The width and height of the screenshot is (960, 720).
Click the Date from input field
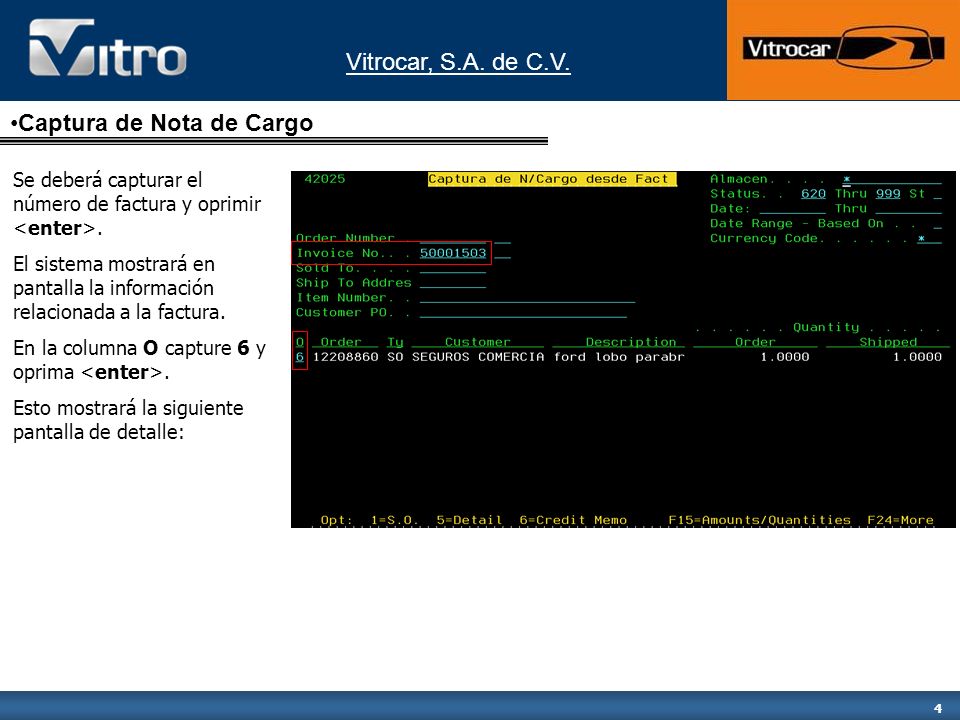(x=793, y=209)
